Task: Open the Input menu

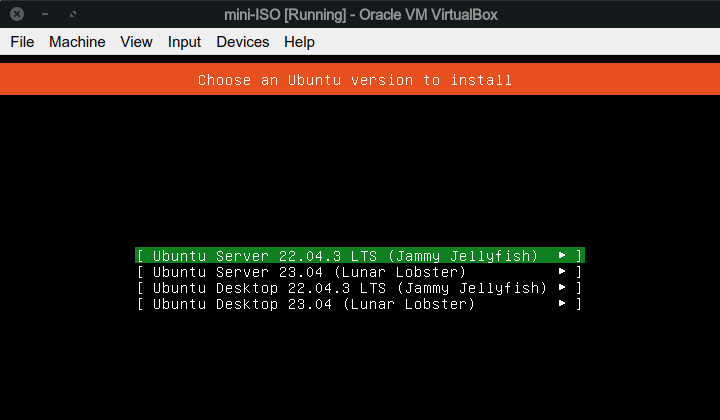Action: coord(184,42)
